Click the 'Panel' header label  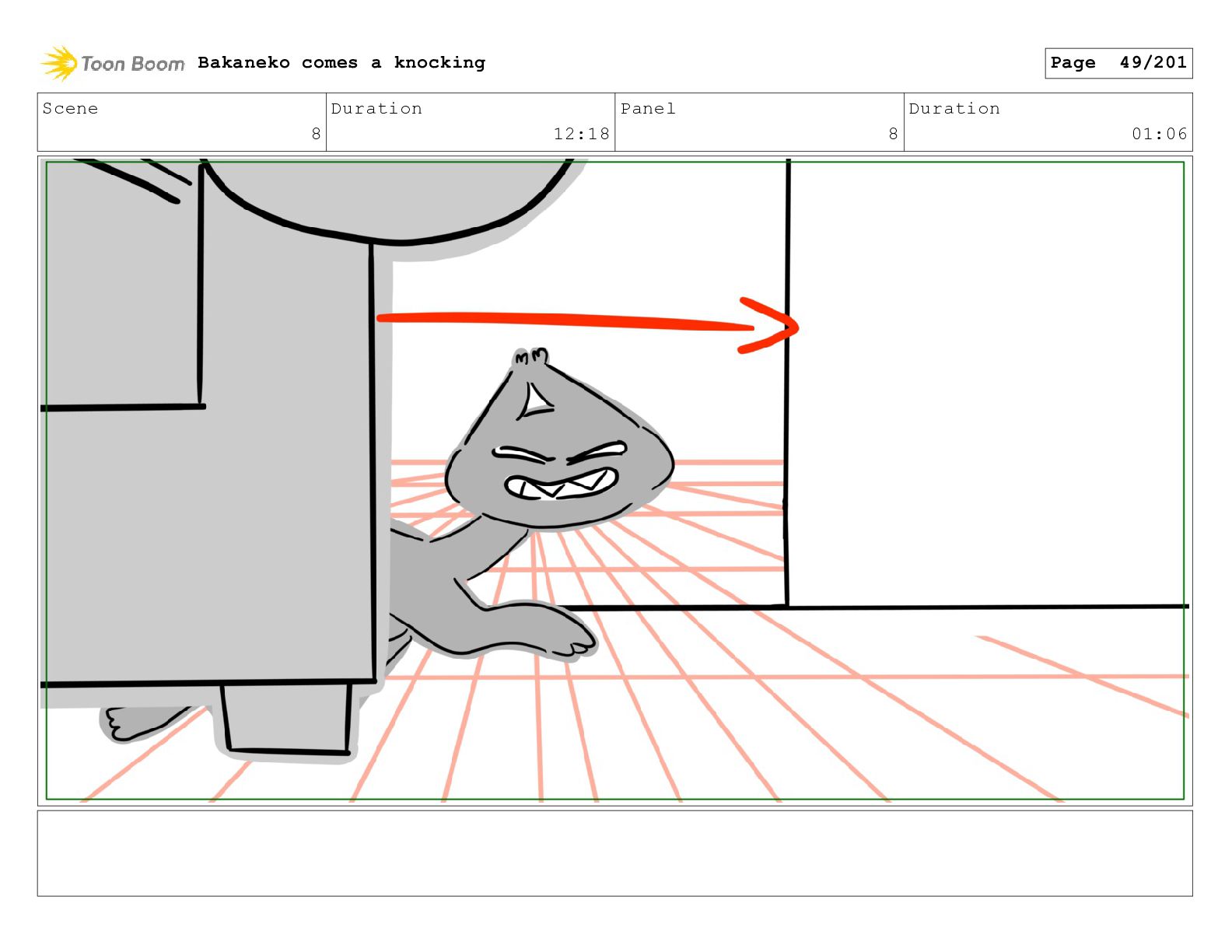click(648, 109)
